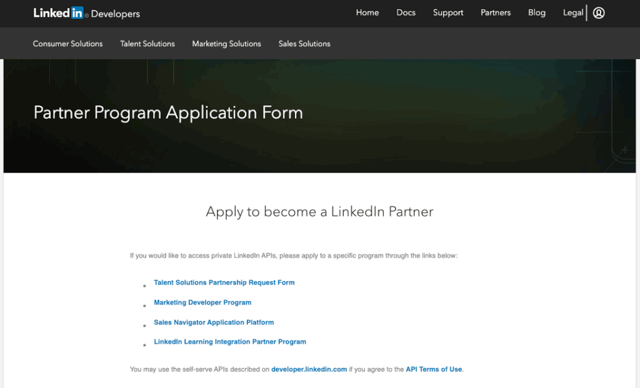
Task: Select the Talent Solutions tab
Action: point(147,44)
